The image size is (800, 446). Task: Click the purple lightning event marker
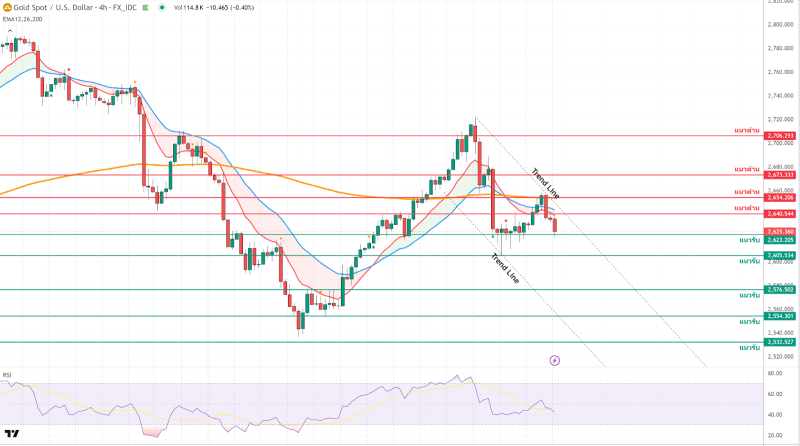tap(555, 359)
